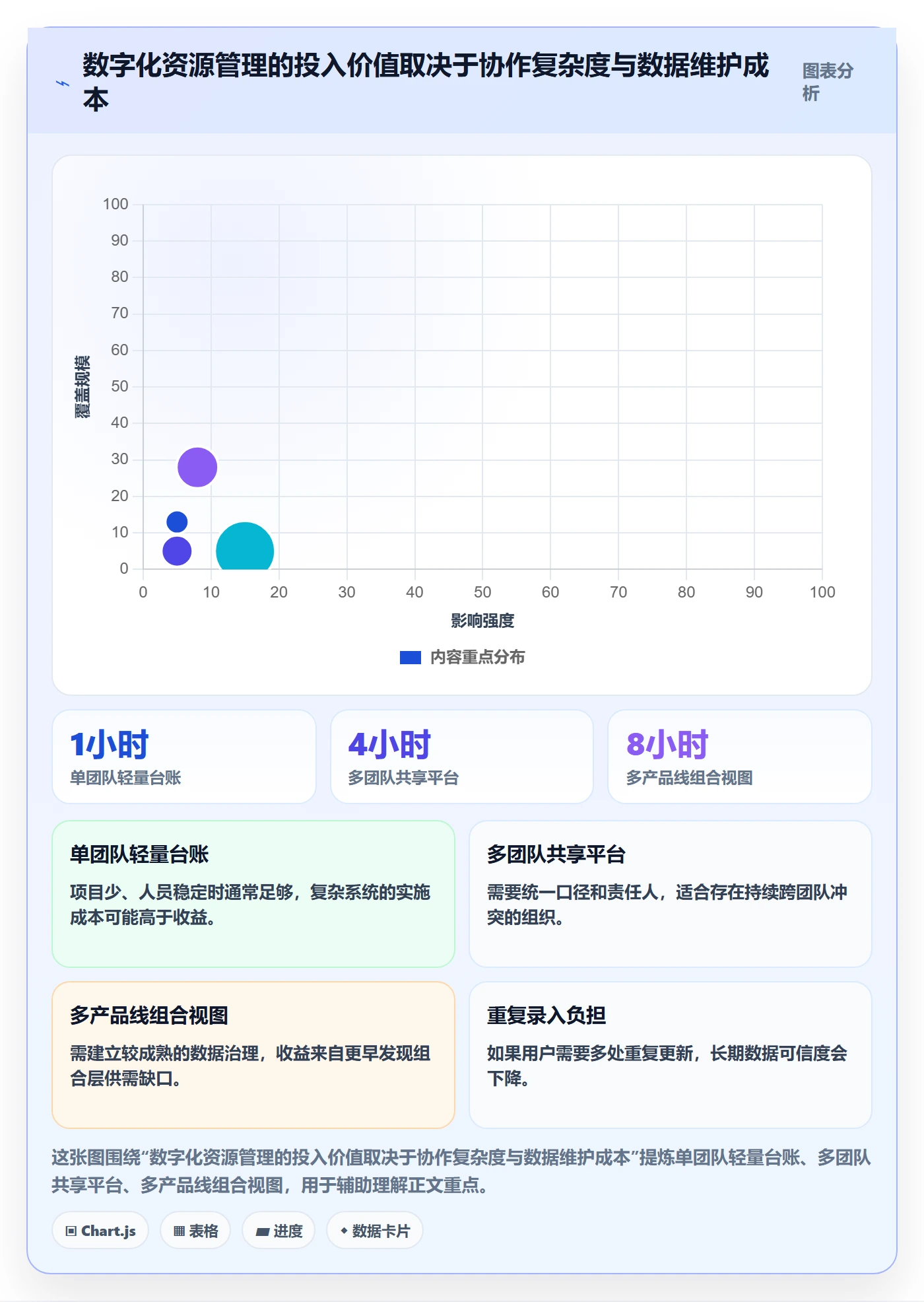Click the 表格 tag chip
The width and height of the screenshot is (924, 1302).
pos(195,1231)
